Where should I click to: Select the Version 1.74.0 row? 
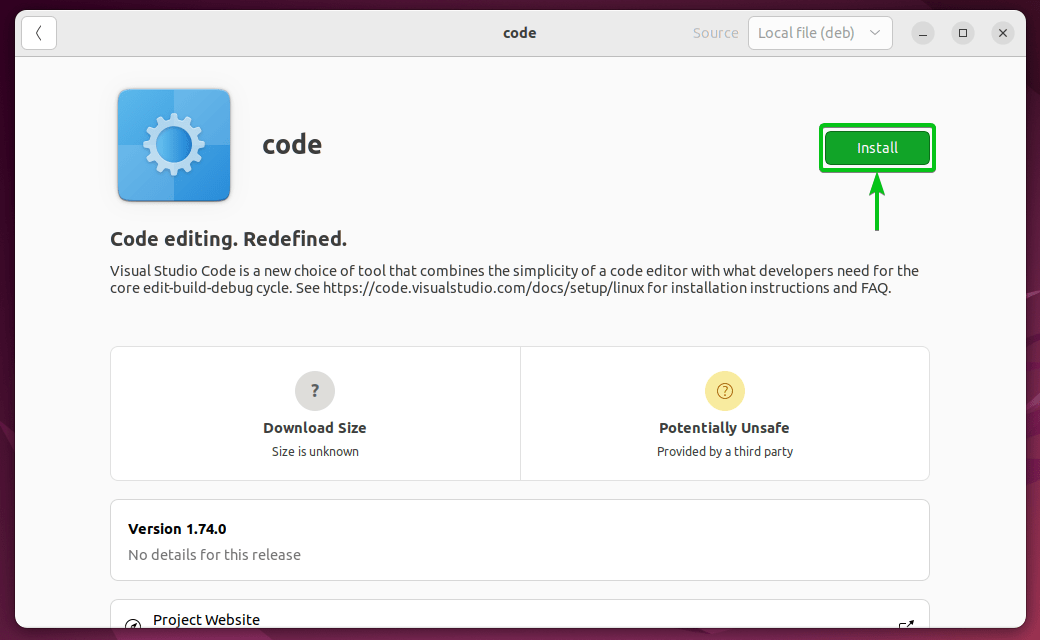click(x=519, y=540)
